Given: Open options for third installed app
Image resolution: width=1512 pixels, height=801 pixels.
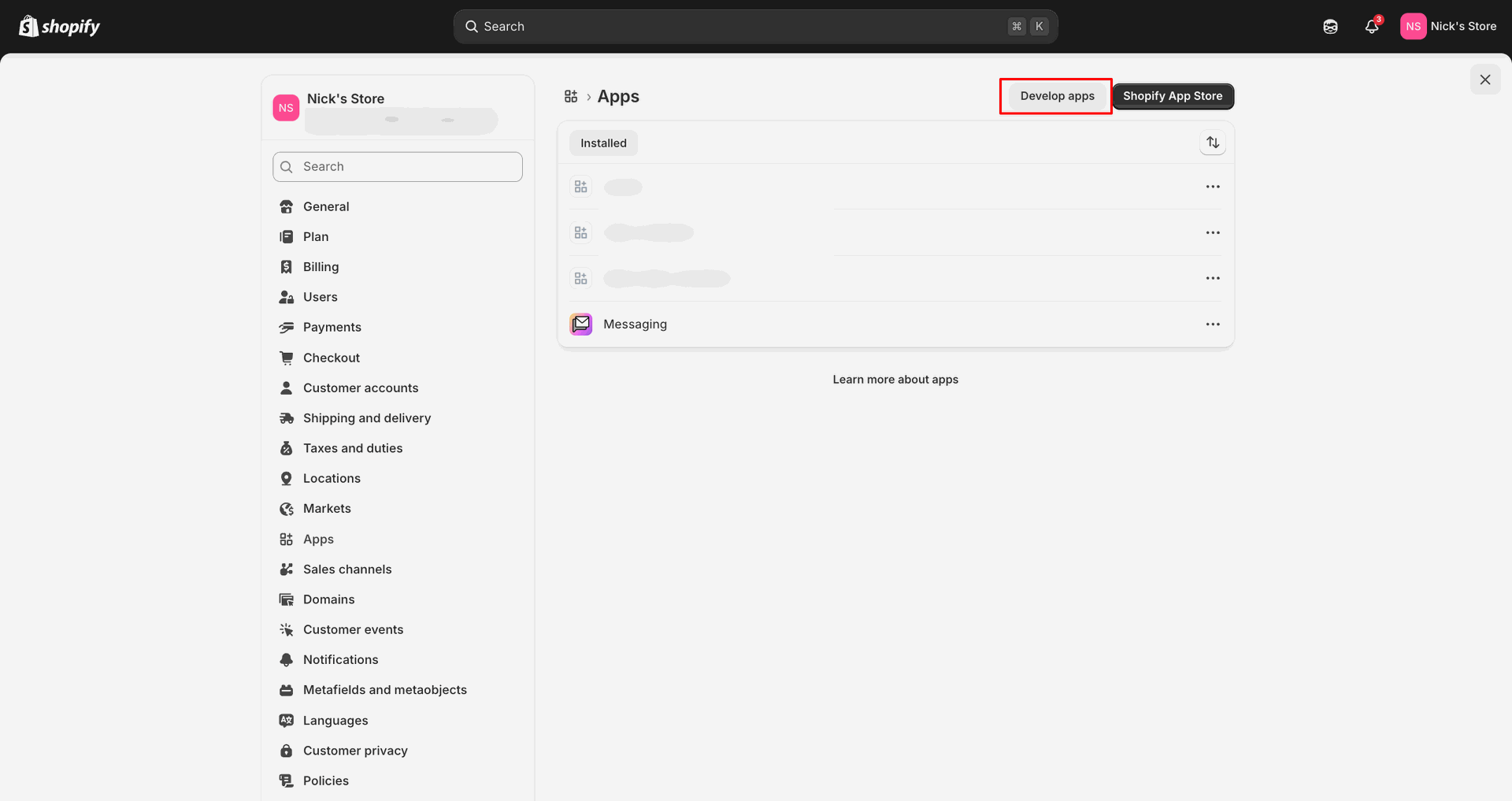Looking at the screenshot, I should (x=1213, y=278).
